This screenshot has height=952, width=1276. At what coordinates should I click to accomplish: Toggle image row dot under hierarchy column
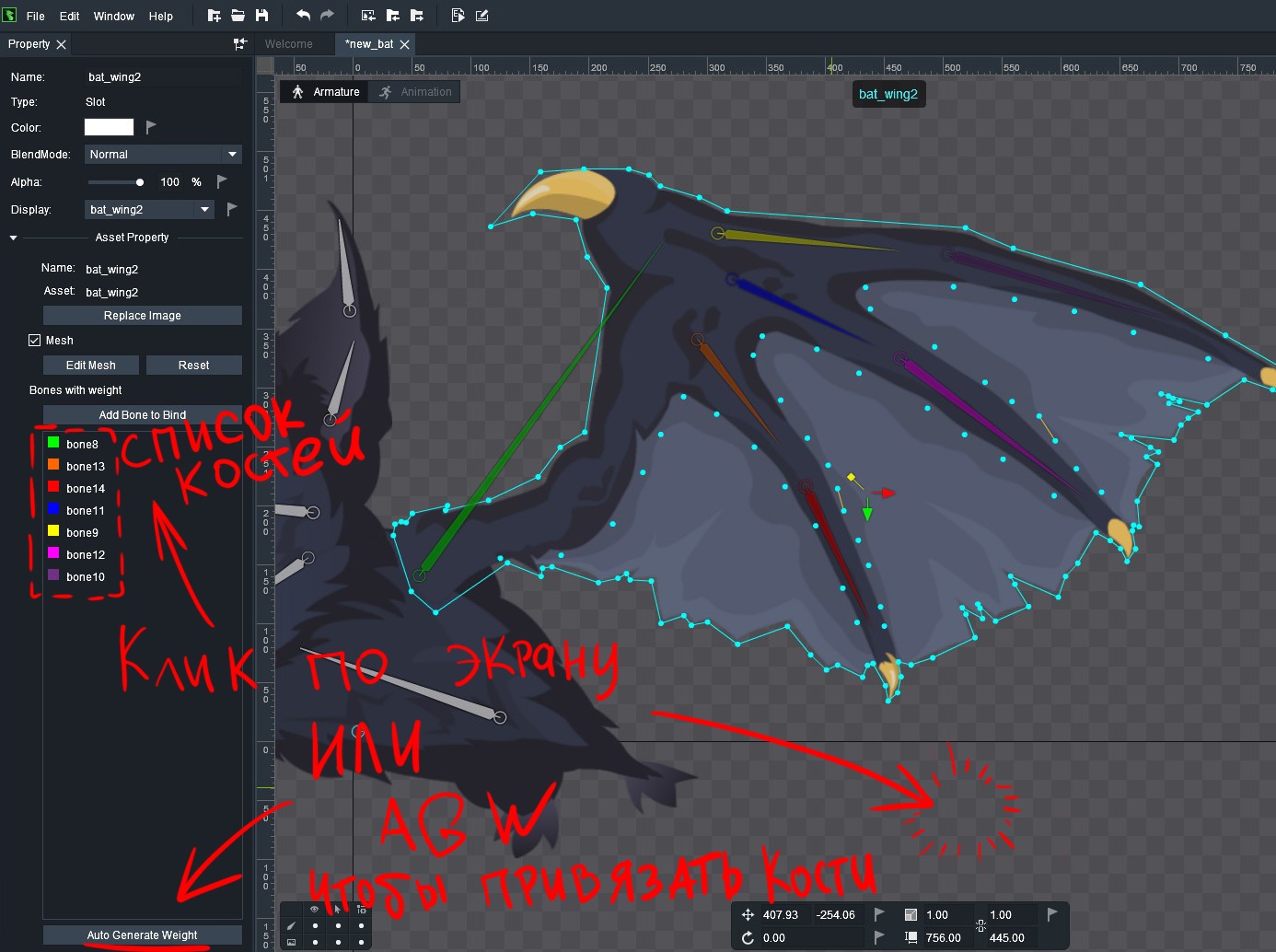pos(361,942)
